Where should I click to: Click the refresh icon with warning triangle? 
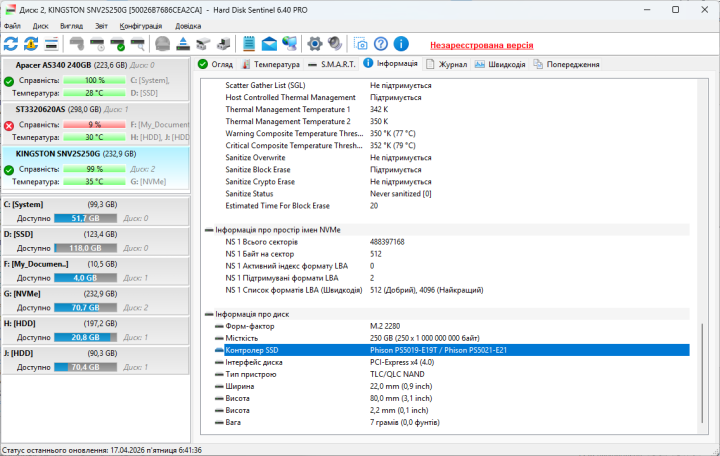[31, 44]
